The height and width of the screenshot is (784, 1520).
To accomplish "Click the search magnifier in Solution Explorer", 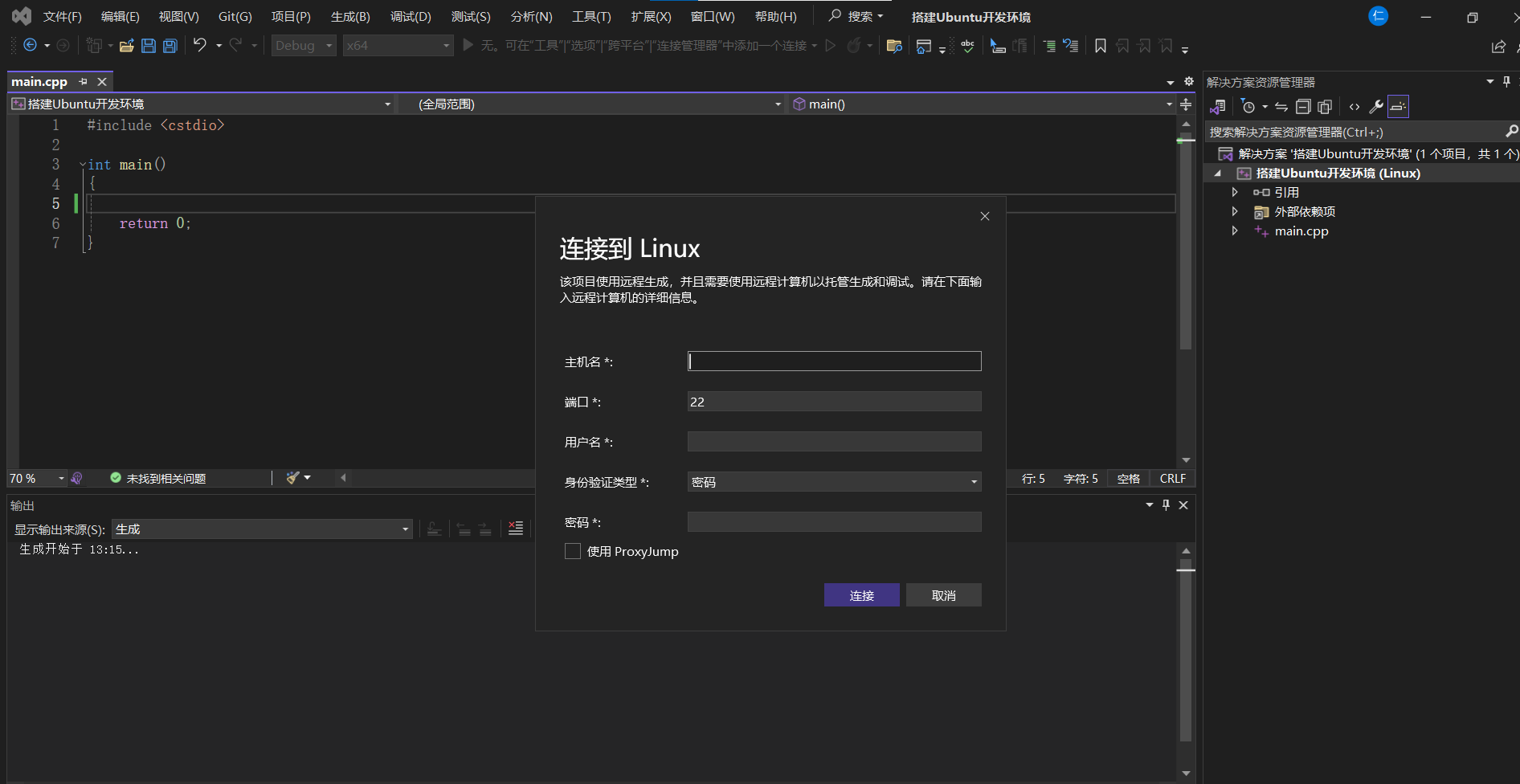I will pyautogui.click(x=1511, y=132).
